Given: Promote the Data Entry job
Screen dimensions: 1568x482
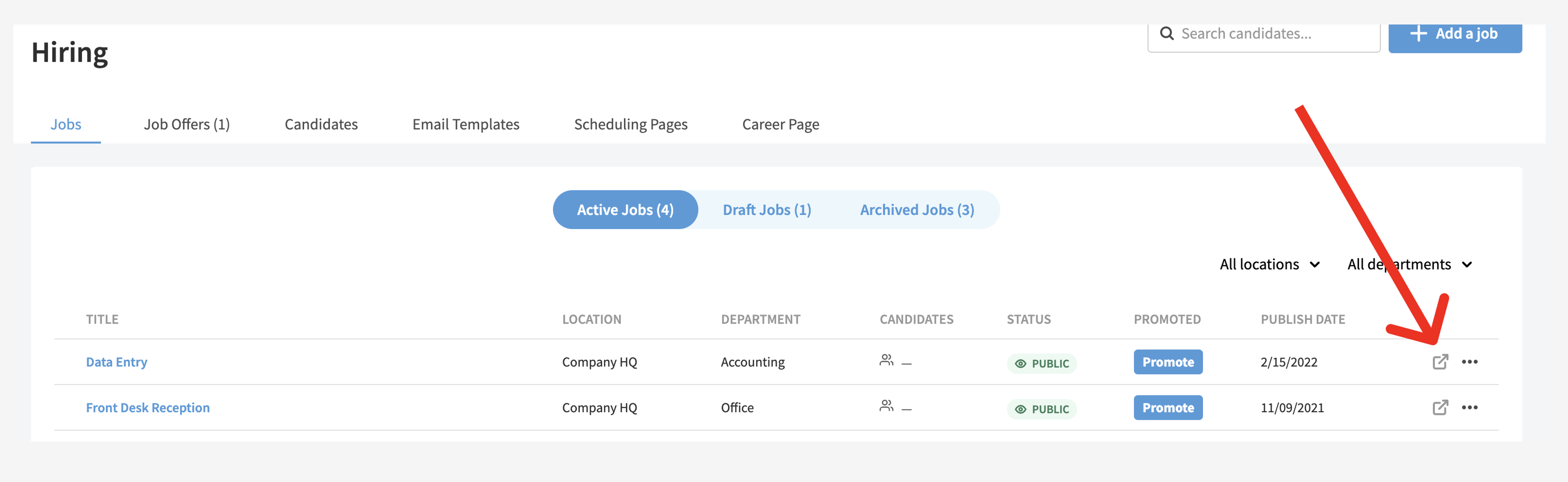Looking at the screenshot, I should (x=1167, y=362).
